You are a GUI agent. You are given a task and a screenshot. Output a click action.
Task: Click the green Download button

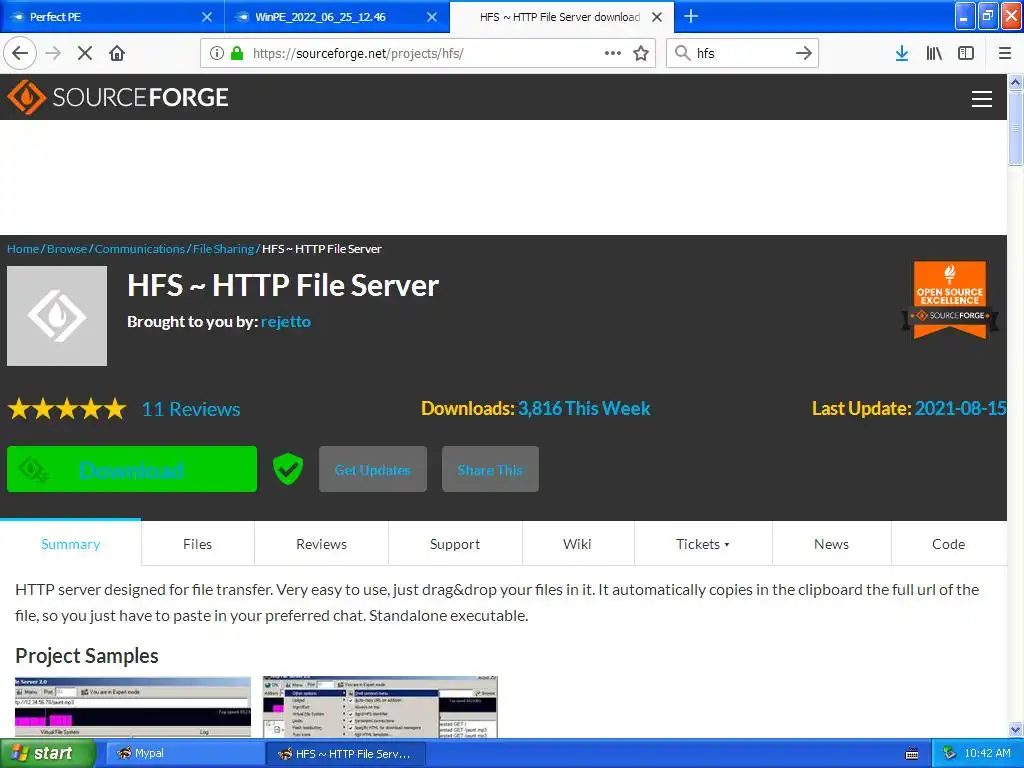pyautogui.click(x=132, y=469)
